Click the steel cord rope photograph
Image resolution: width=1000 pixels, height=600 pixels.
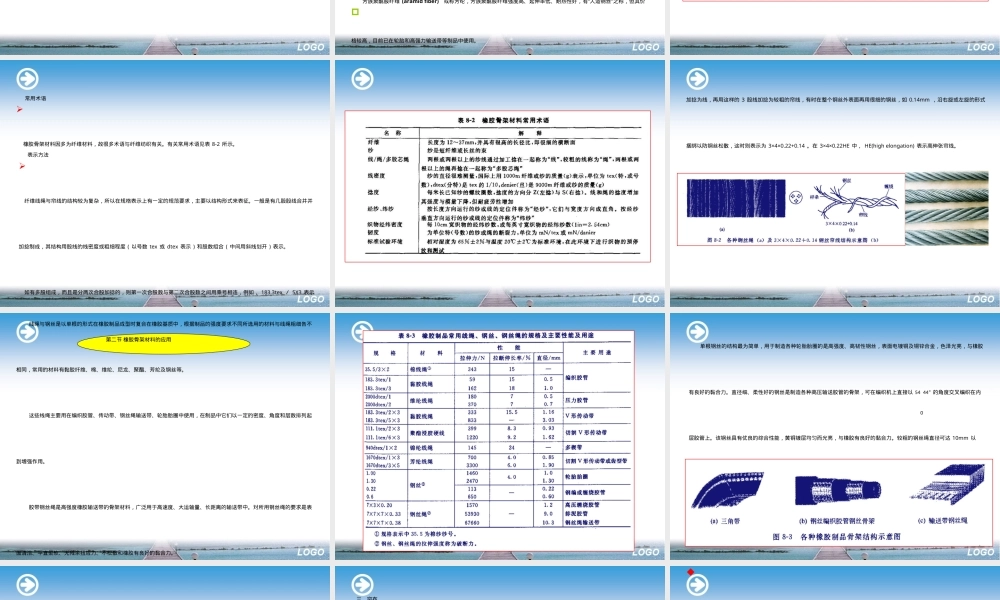coord(946,209)
